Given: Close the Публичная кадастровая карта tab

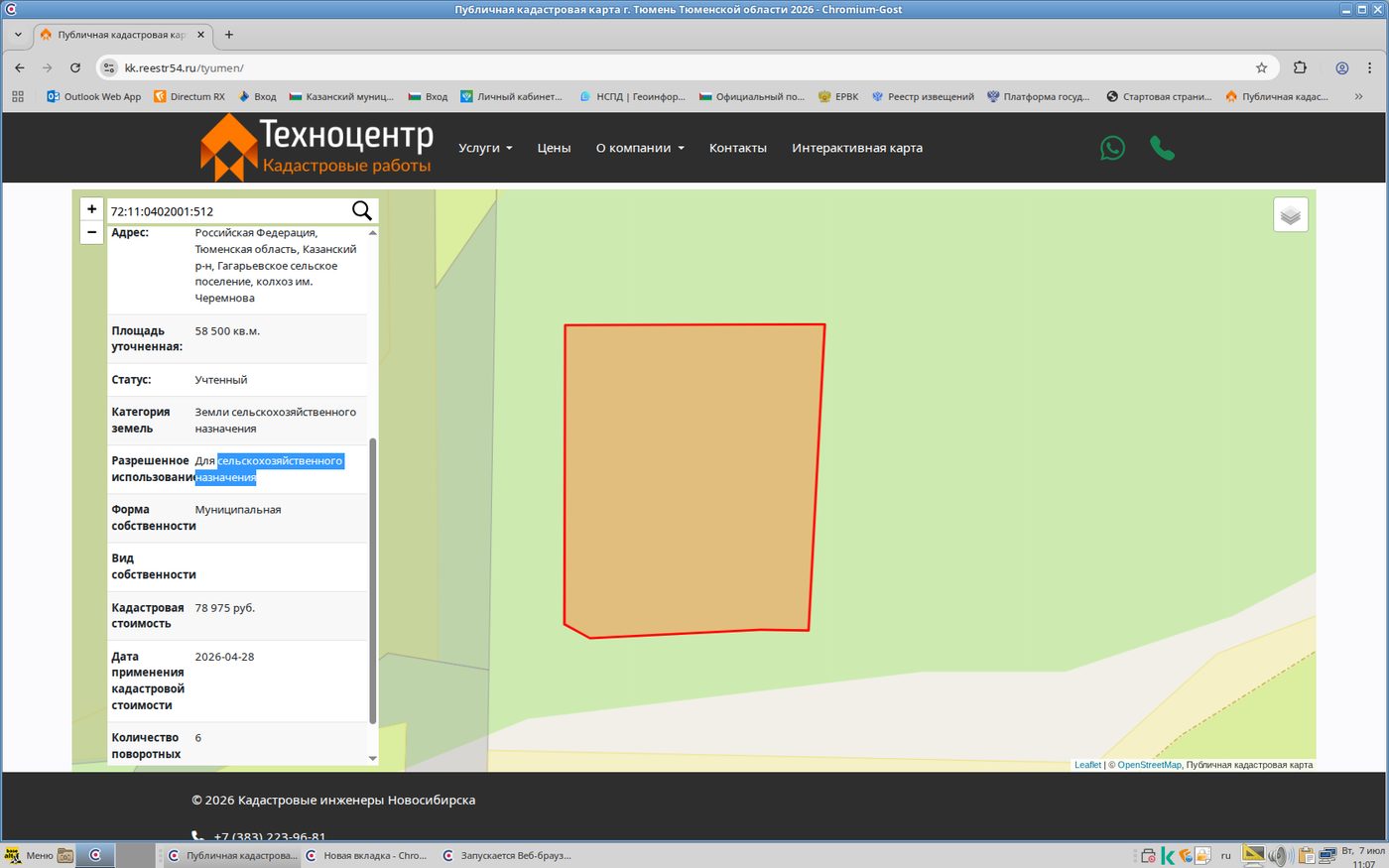Looking at the screenshot, I should (x=200, y=34).
